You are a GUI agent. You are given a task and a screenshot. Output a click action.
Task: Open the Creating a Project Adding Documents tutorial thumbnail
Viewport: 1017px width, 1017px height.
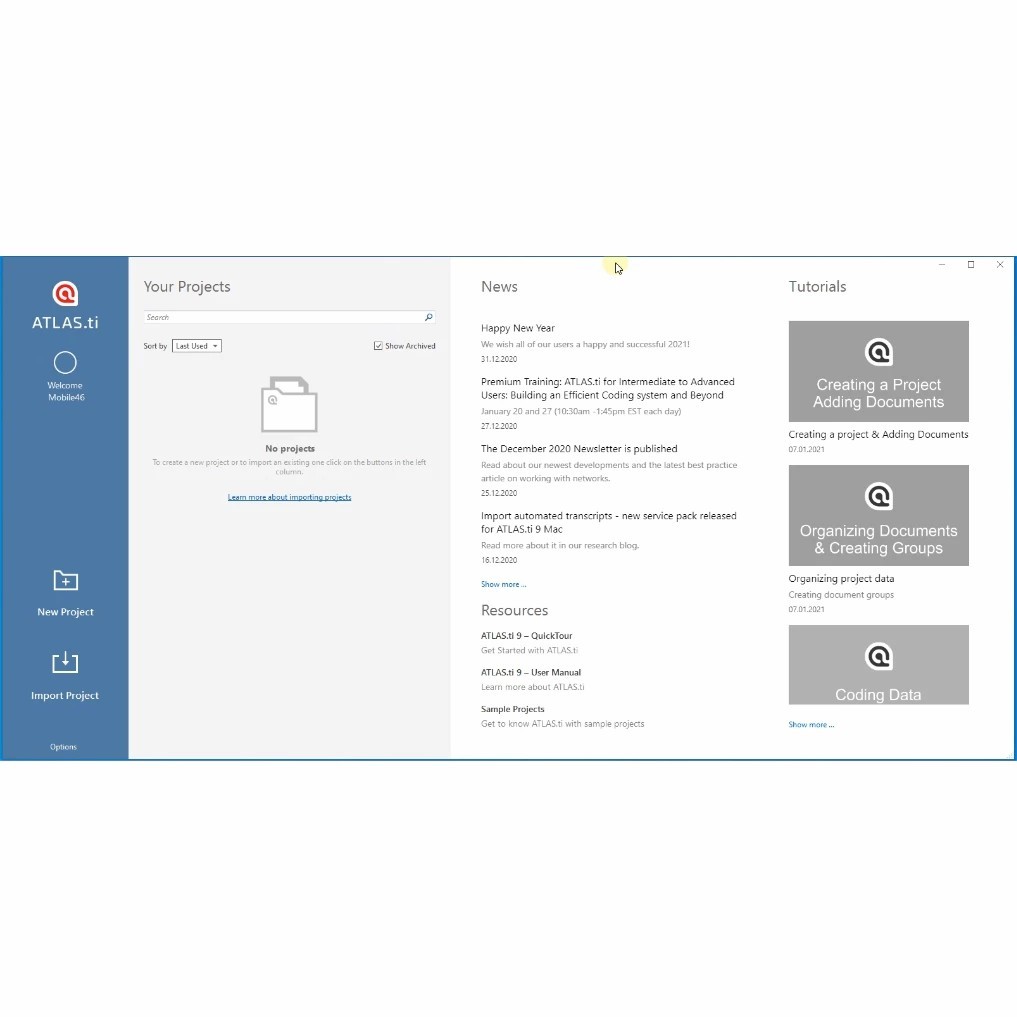tap(878, 371)
